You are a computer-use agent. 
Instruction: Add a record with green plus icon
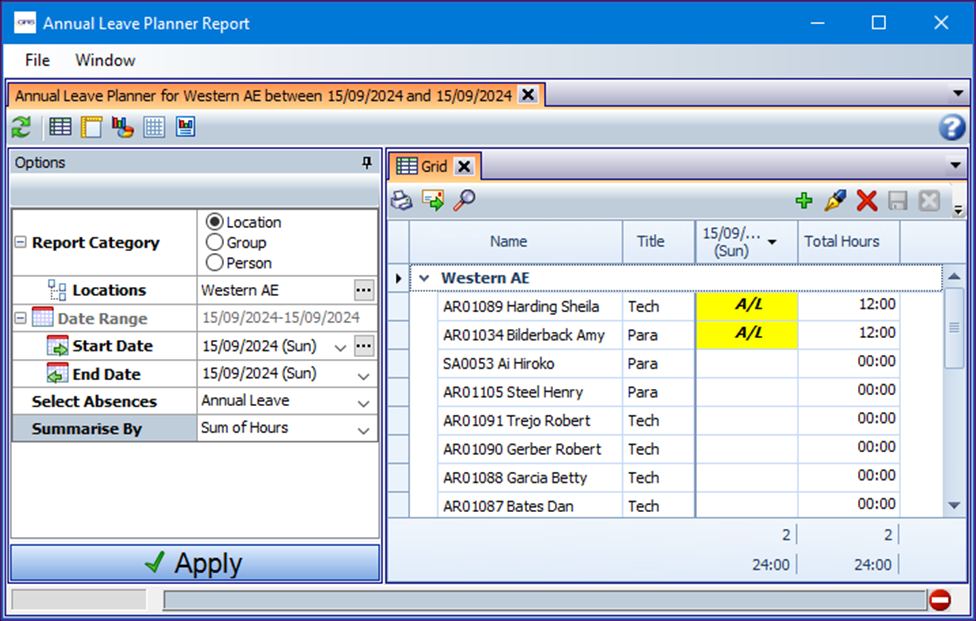pyautogui.click(x=804, y=201)
